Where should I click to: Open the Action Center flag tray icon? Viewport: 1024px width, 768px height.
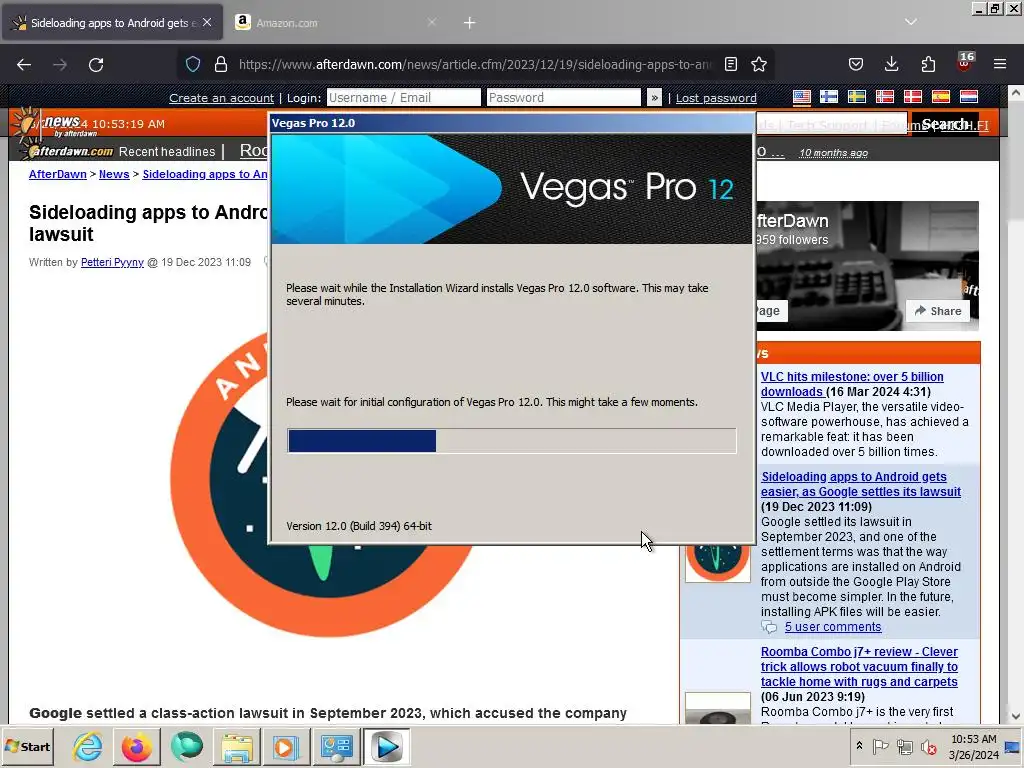point(880,746)
